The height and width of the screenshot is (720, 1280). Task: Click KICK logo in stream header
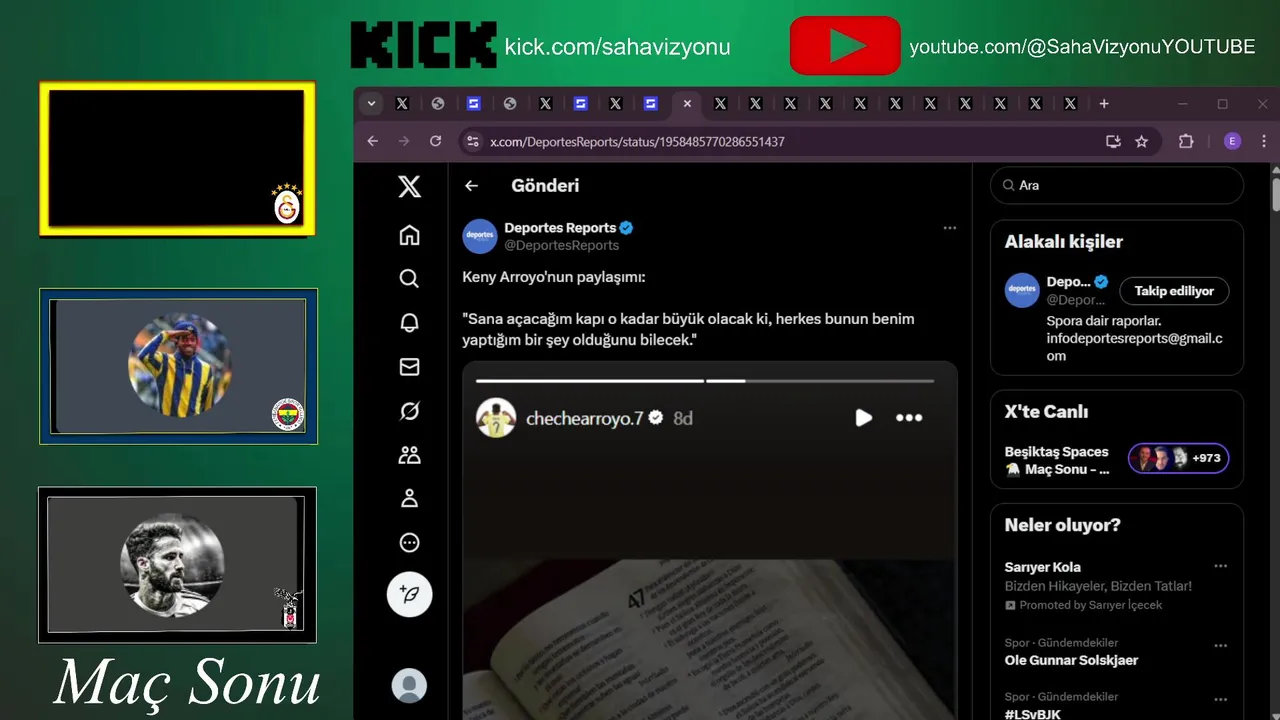[423, 46]
